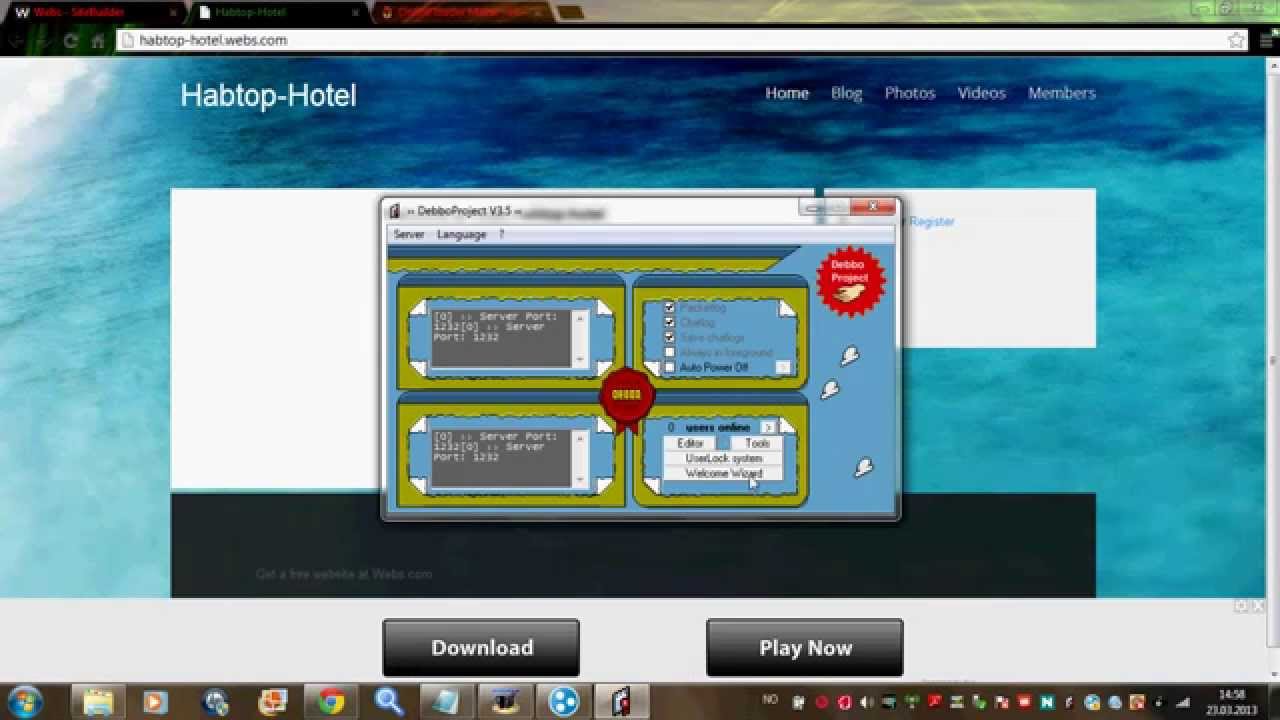Click the red Debbo Project badge

[x=850, y=281]
